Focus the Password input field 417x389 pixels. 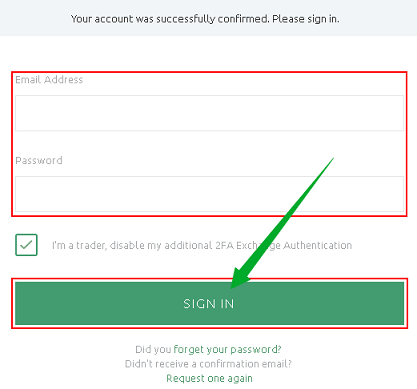[x=209, y=194]
